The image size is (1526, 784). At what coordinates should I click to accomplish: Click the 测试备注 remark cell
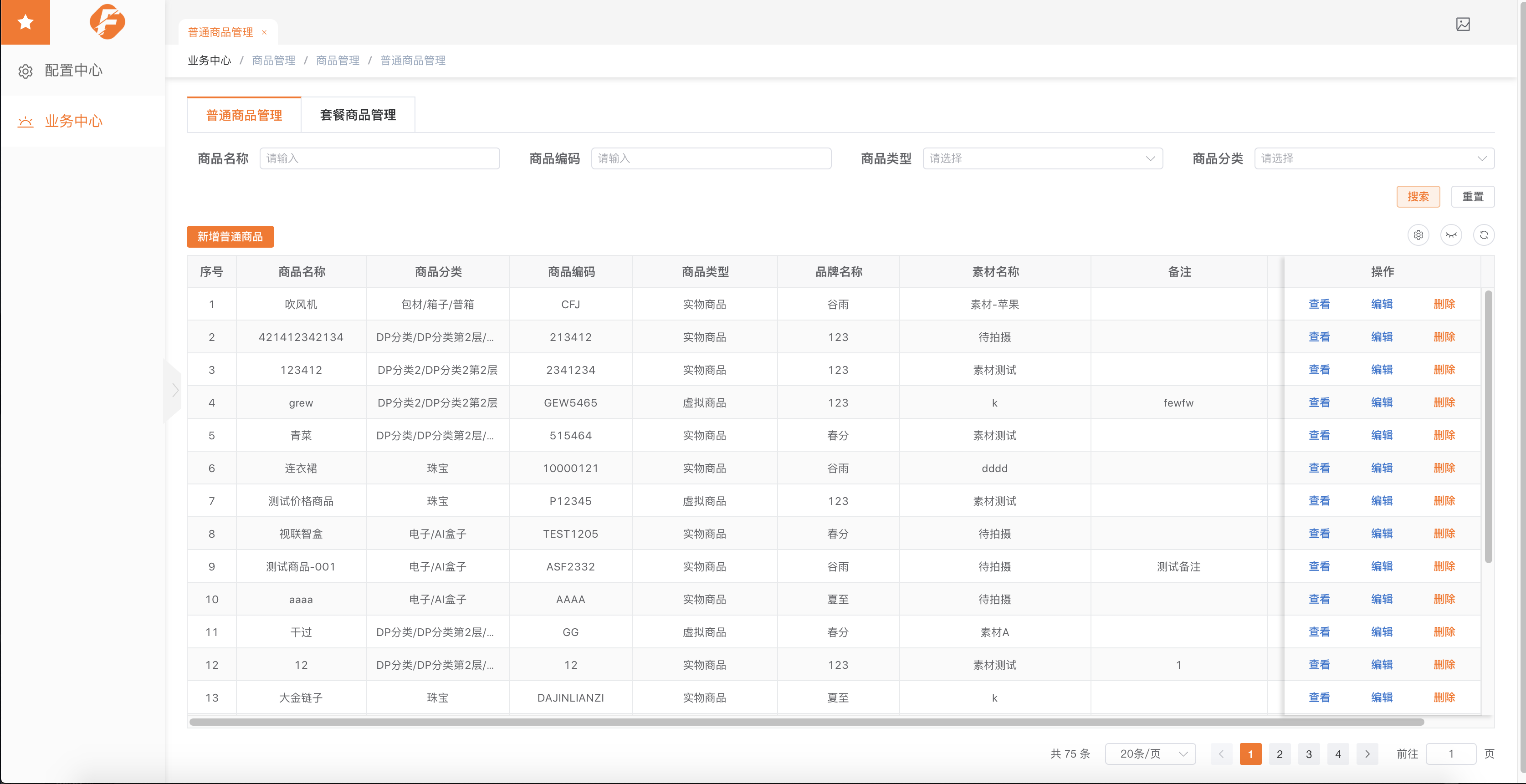[x=1178, y=567]
